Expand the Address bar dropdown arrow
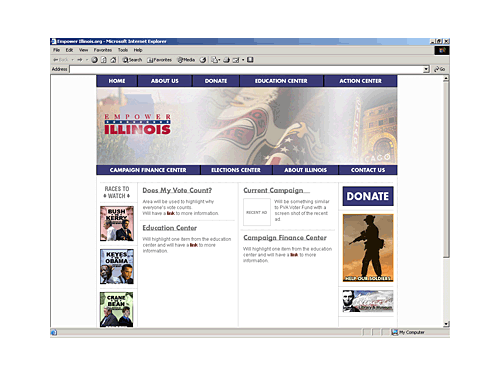The width and height of the screenshot is (500, 375). click(x=426, y=69)
